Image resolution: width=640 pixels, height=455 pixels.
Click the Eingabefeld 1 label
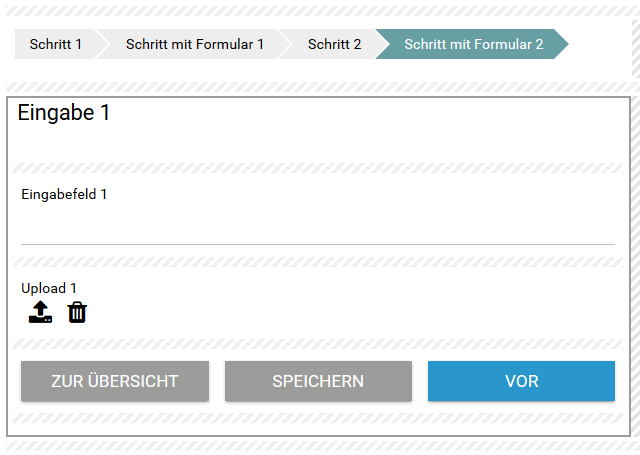coord(64,194)
